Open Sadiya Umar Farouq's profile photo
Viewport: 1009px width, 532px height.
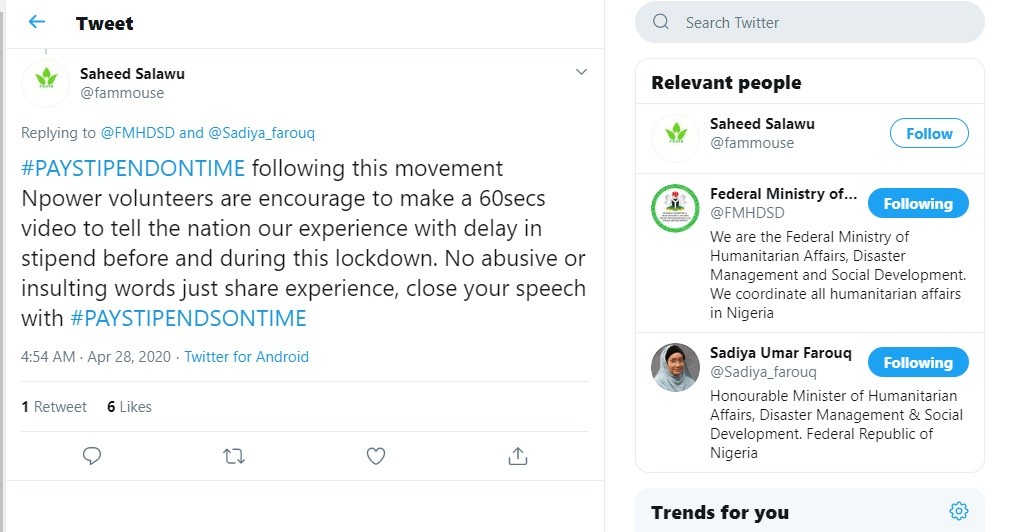point(675,368)
